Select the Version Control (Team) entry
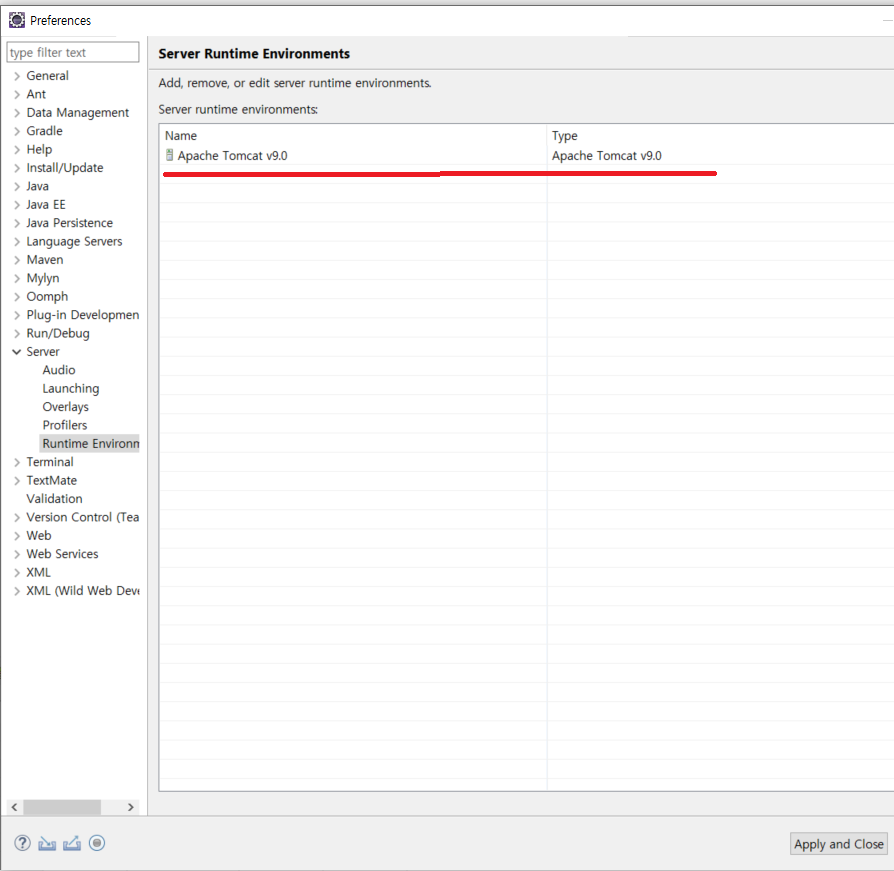This screenshot has width=894, height=871. pos(83,517)
